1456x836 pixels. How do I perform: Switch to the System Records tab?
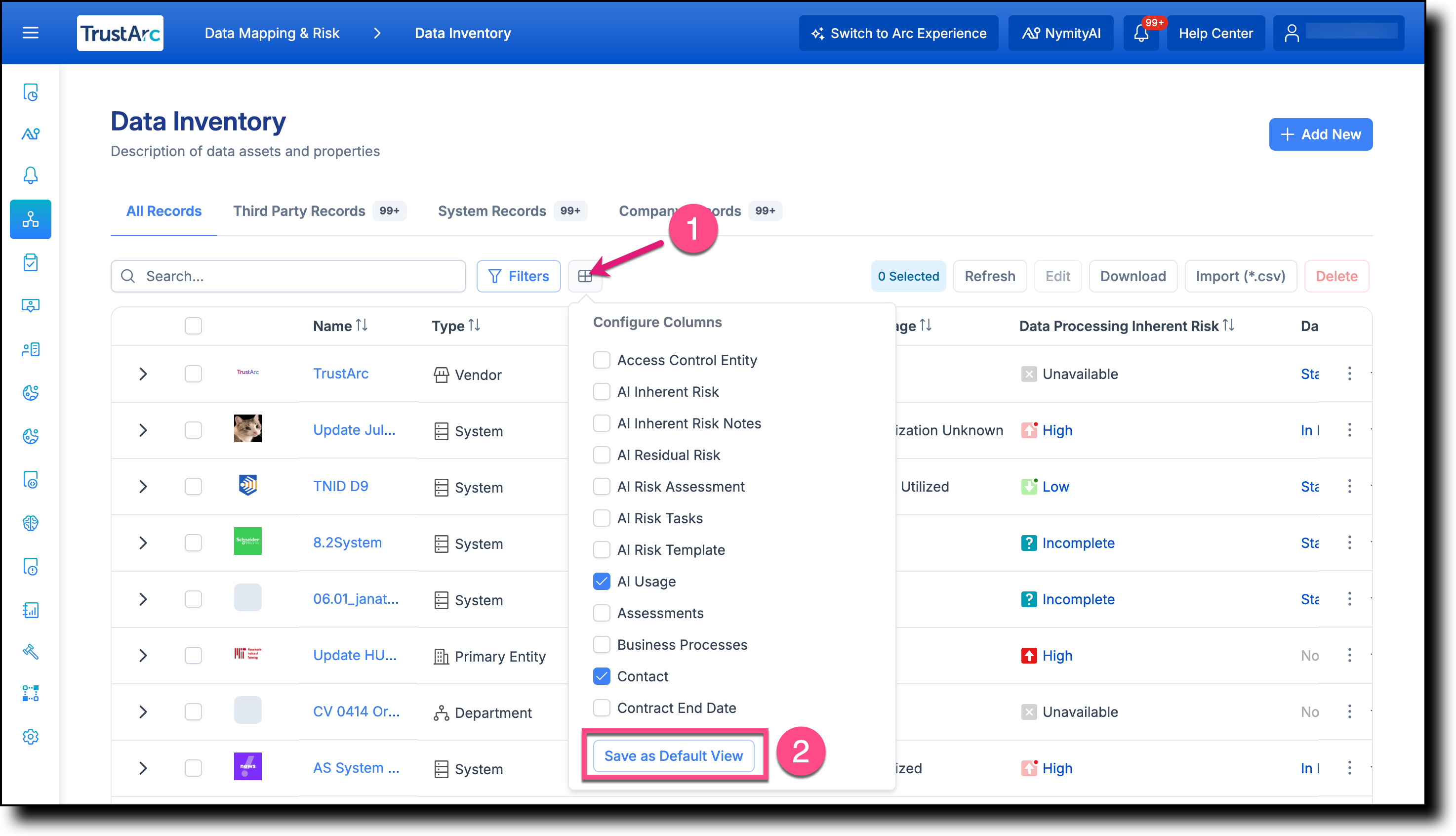(x=512, y=210)
